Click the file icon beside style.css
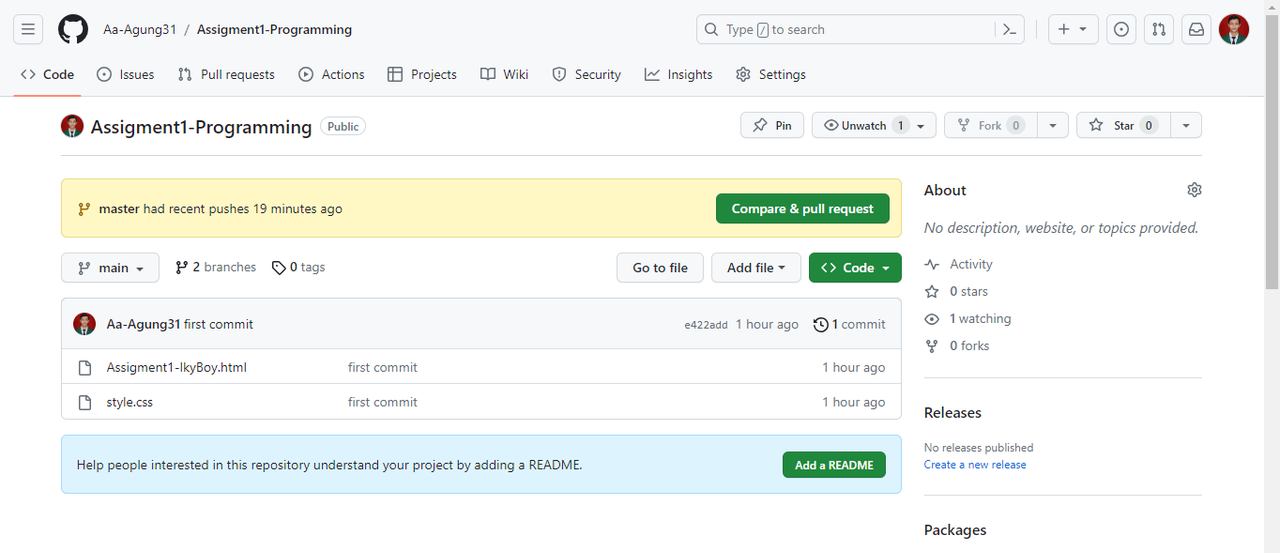The image size is (1280, 553). click(86, 402)
